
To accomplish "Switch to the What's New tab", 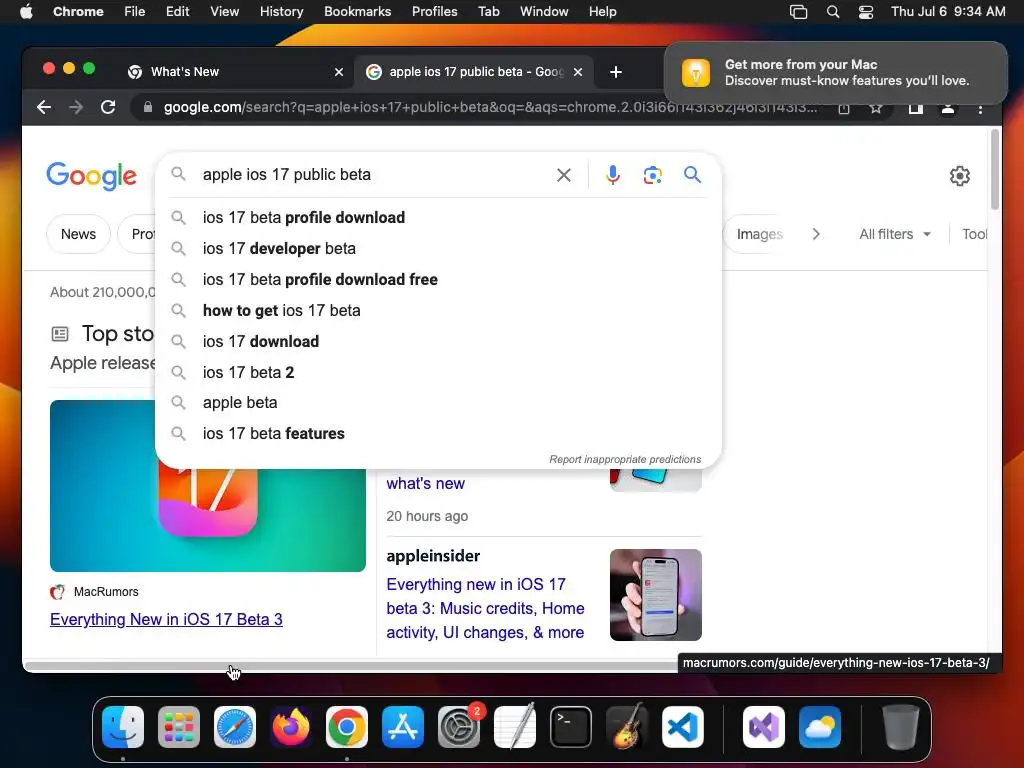I will pyautogui.click(x=235, y=72).
